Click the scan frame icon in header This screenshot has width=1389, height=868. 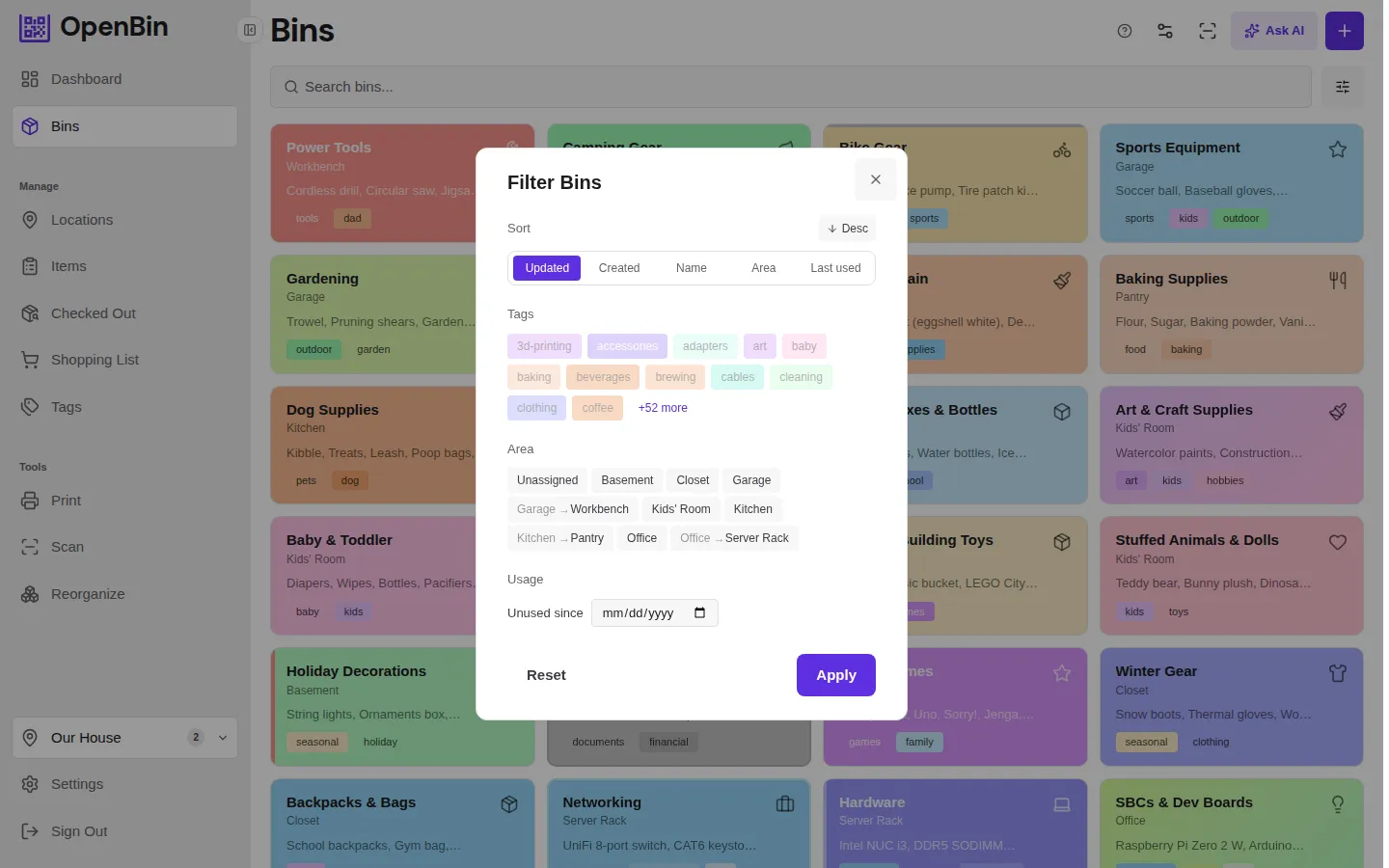[1208, 31]
